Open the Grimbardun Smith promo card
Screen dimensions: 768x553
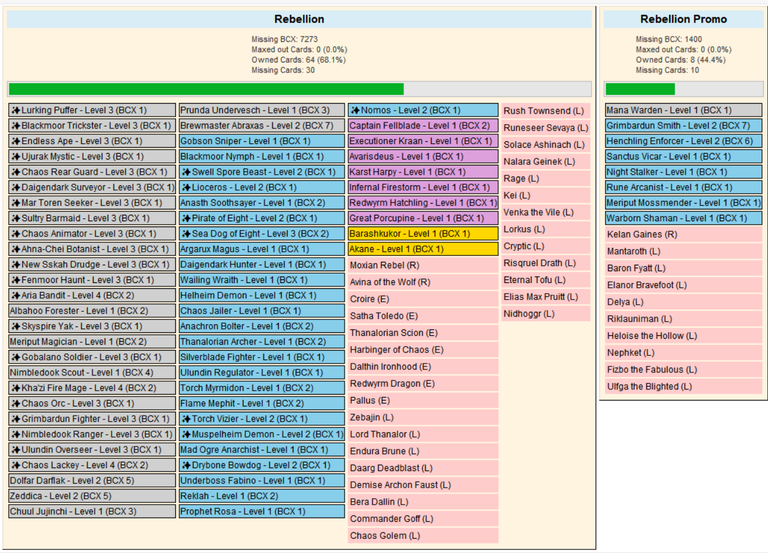click(683, 126)
